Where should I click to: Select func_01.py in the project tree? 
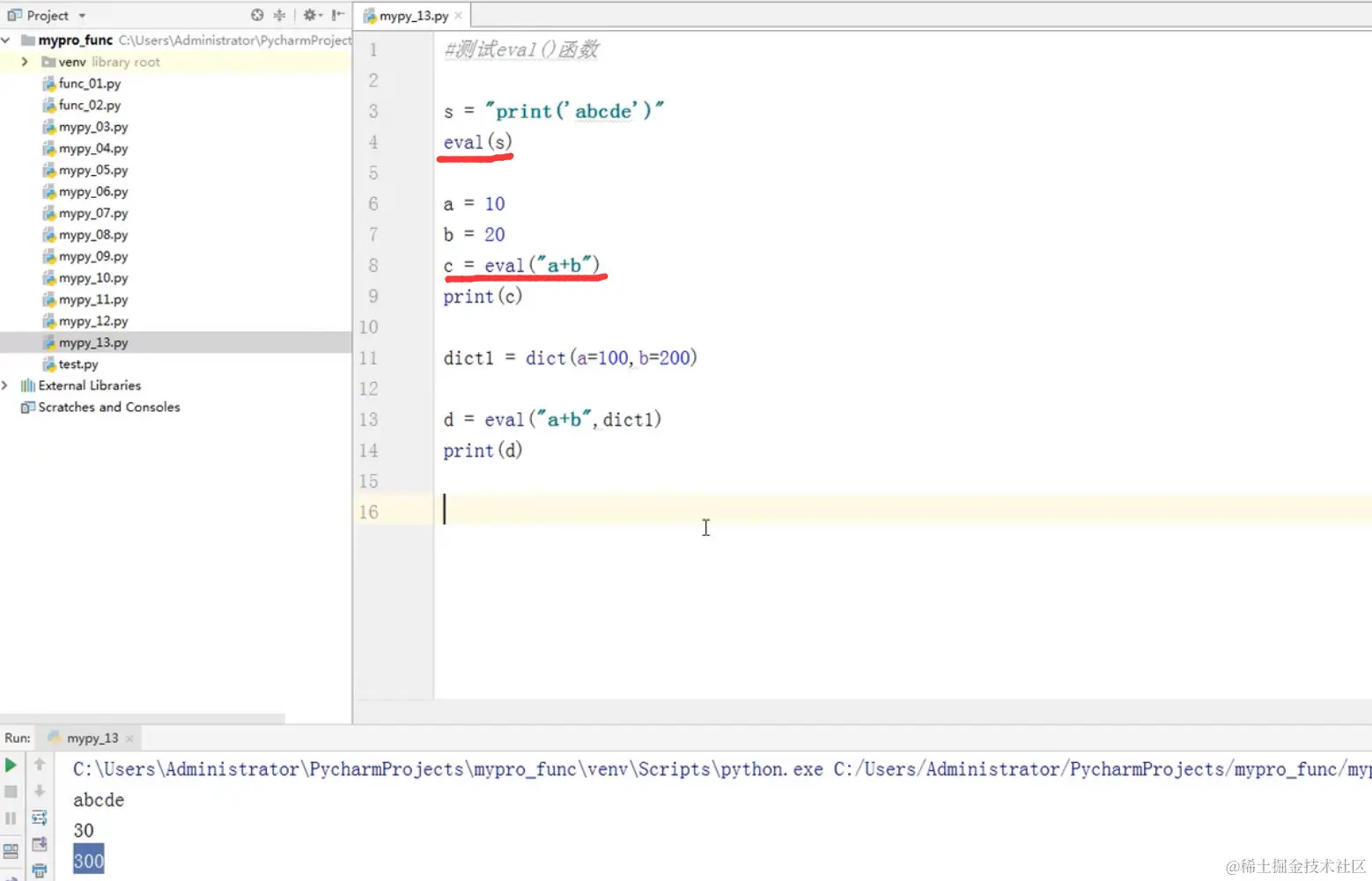[x=89, y=84]
